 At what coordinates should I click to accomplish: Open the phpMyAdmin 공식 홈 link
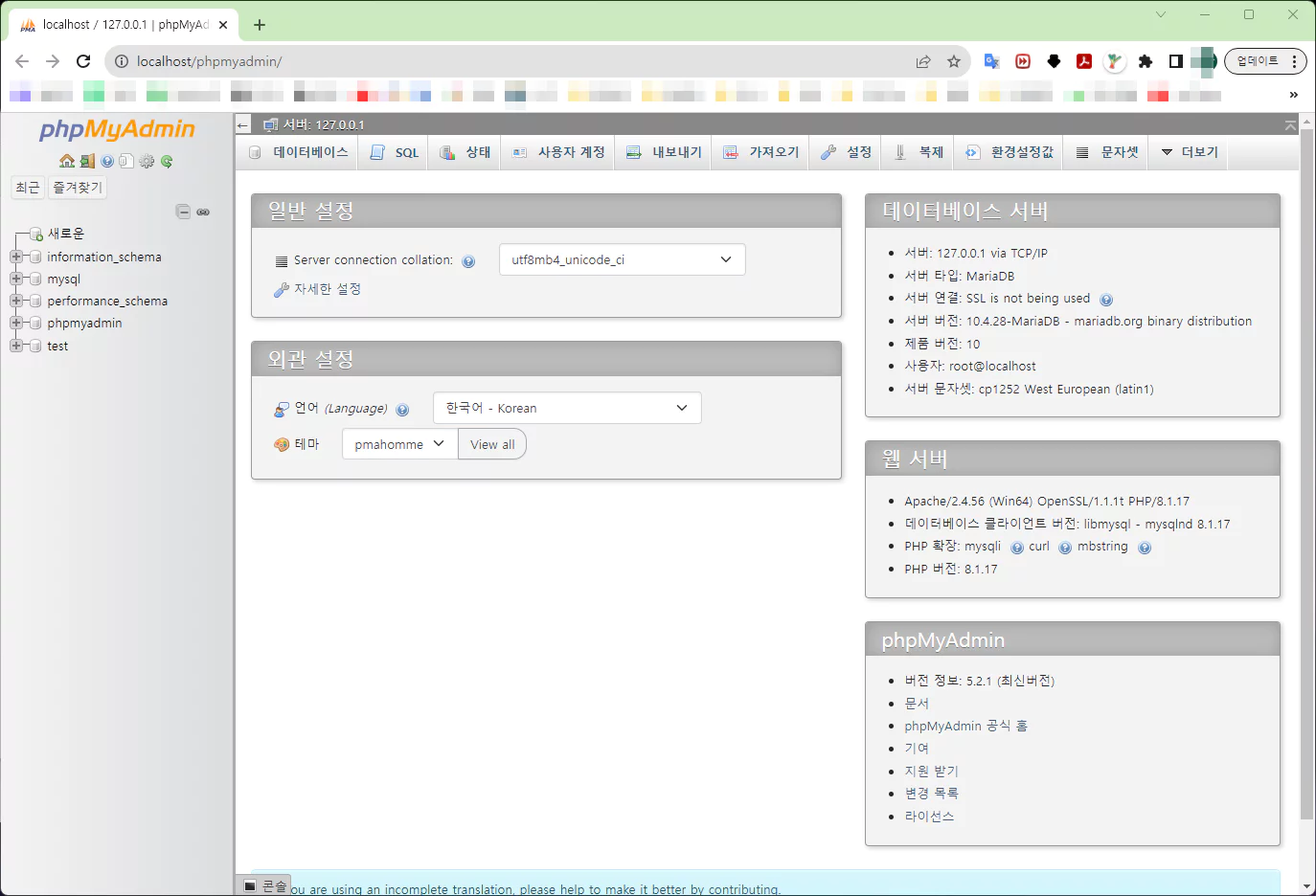click(965, 726)
